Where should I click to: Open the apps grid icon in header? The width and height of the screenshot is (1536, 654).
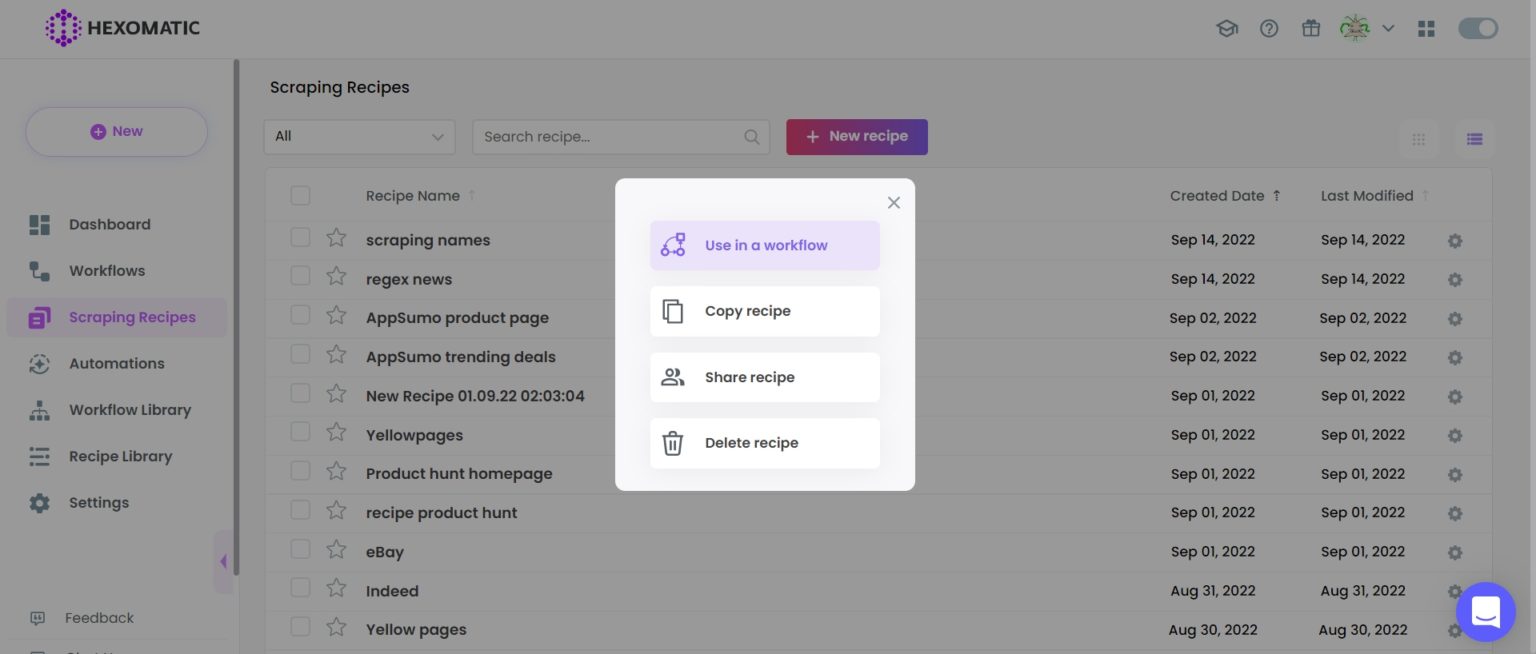[x=1426, y=29]
